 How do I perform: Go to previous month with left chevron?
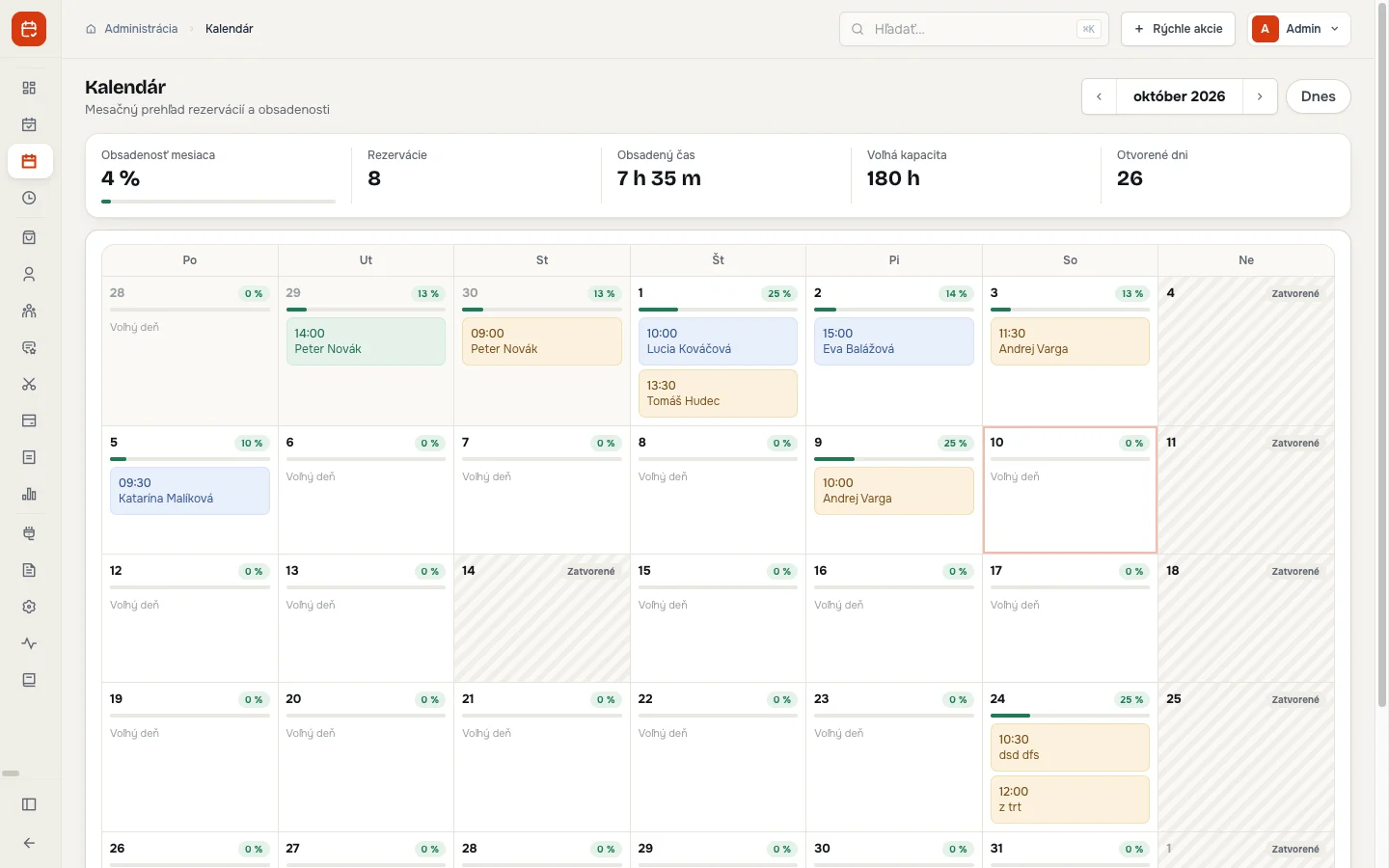pyautogui.click(x=1099, y=96)
